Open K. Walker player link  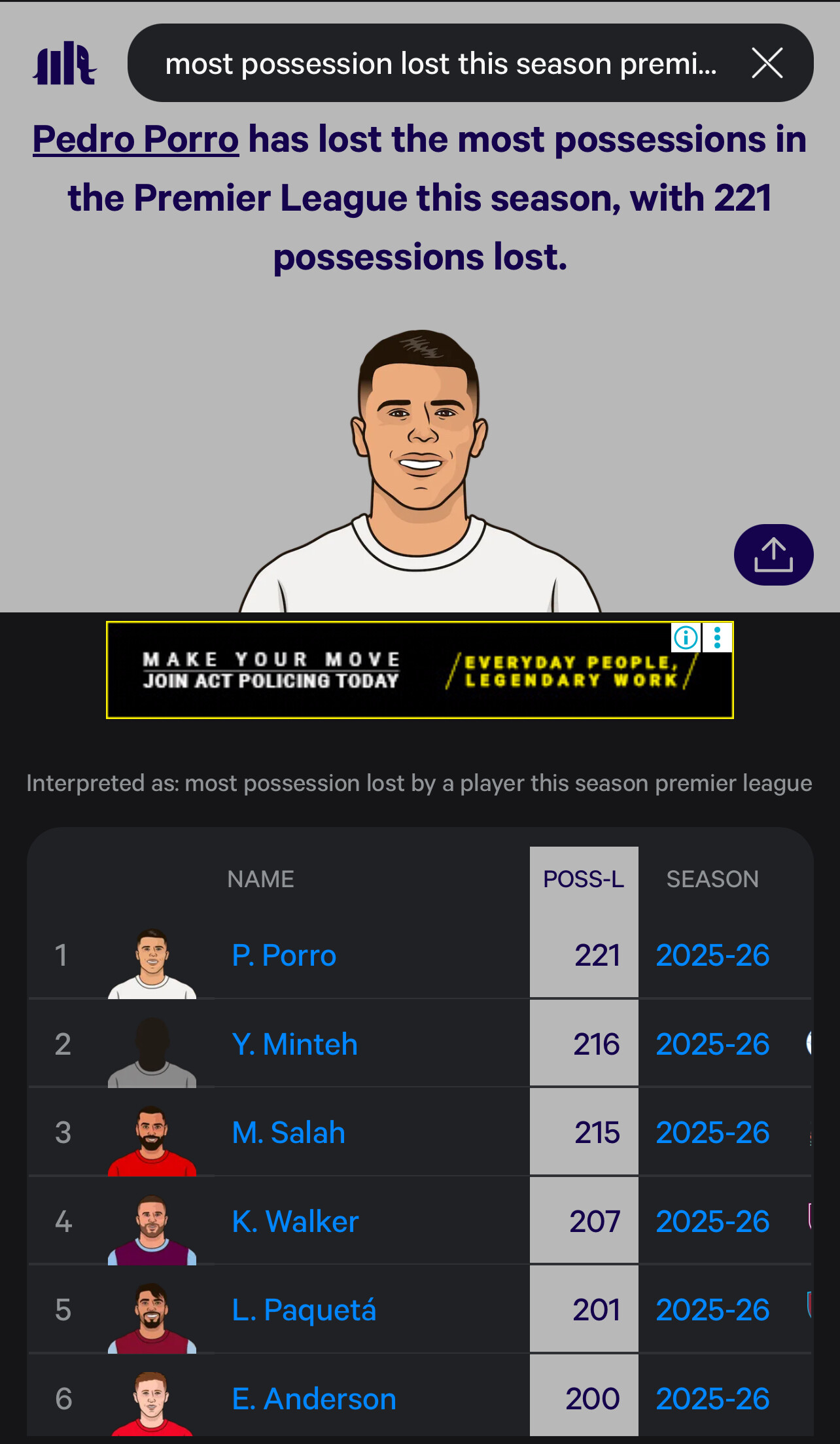coord(295,1222)
